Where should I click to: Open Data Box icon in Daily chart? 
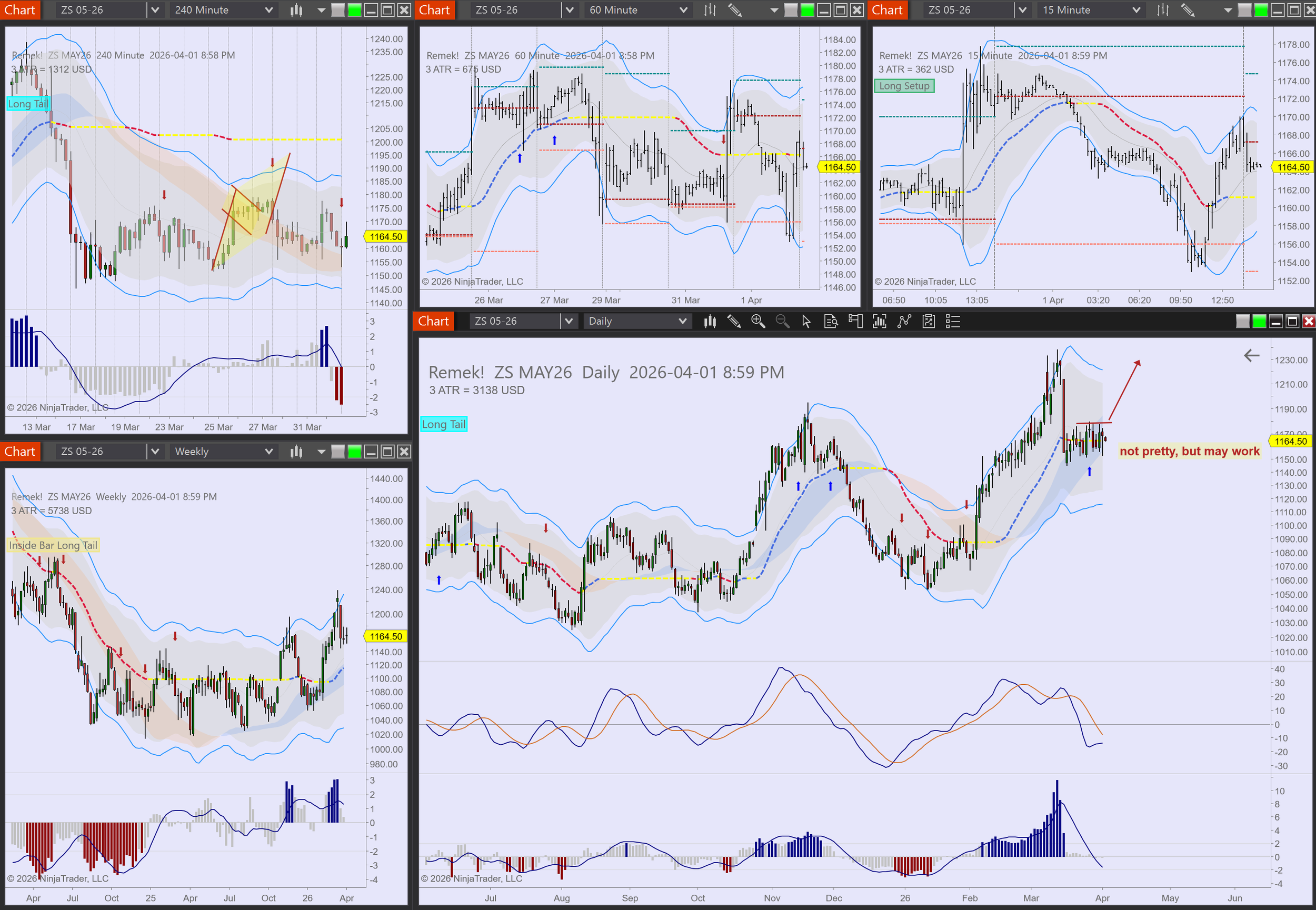[831, 322]
